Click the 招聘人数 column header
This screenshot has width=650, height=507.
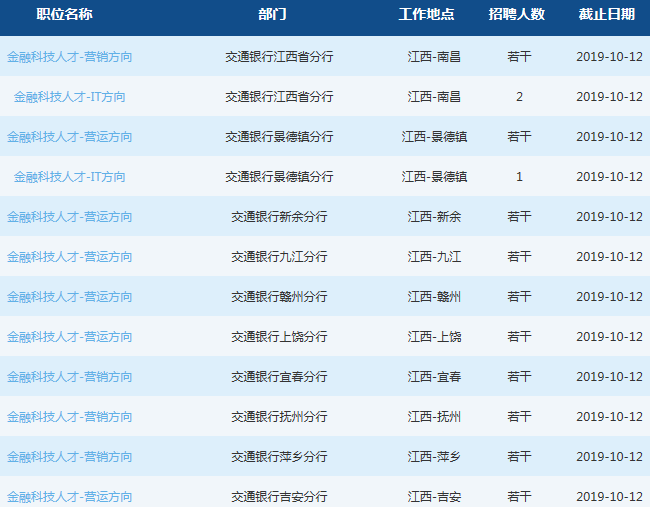517,15
